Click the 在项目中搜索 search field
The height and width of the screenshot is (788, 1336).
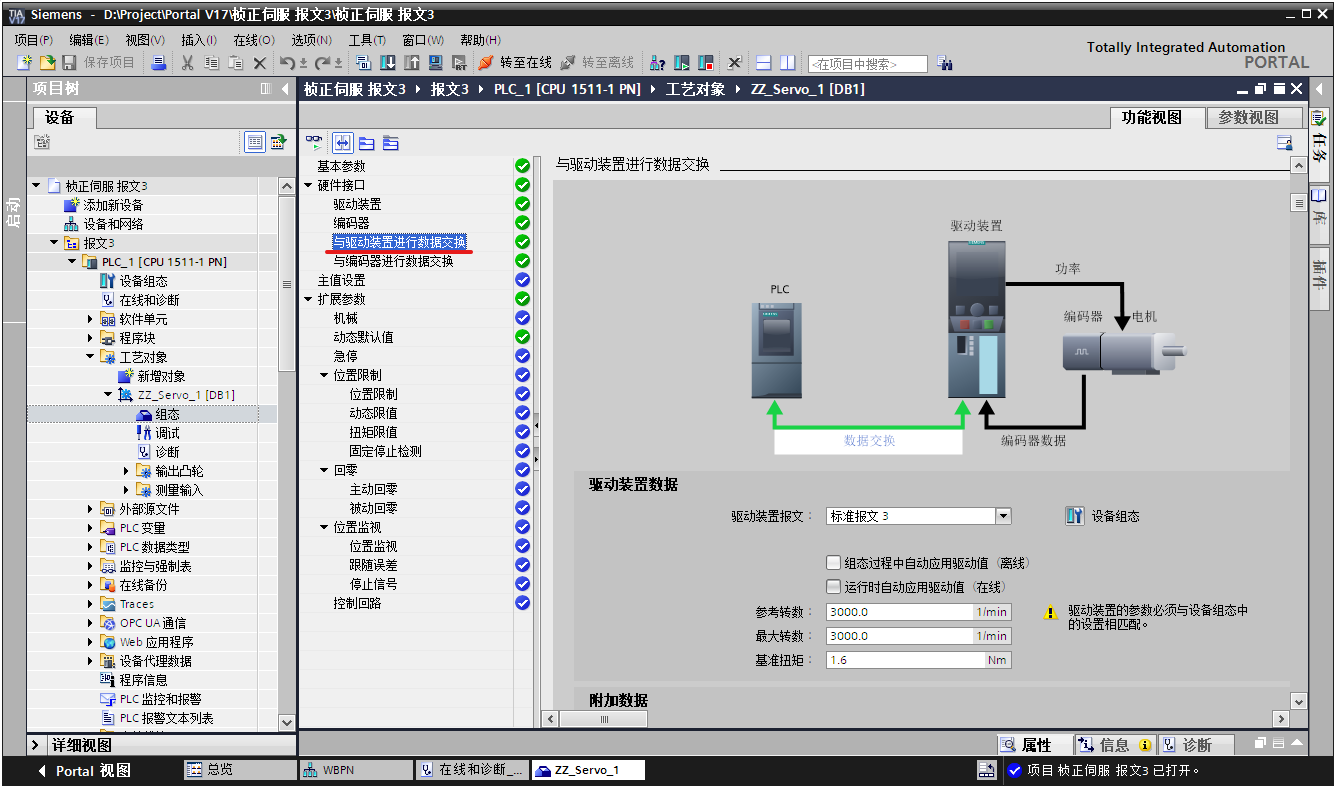[x=867, y=64]
